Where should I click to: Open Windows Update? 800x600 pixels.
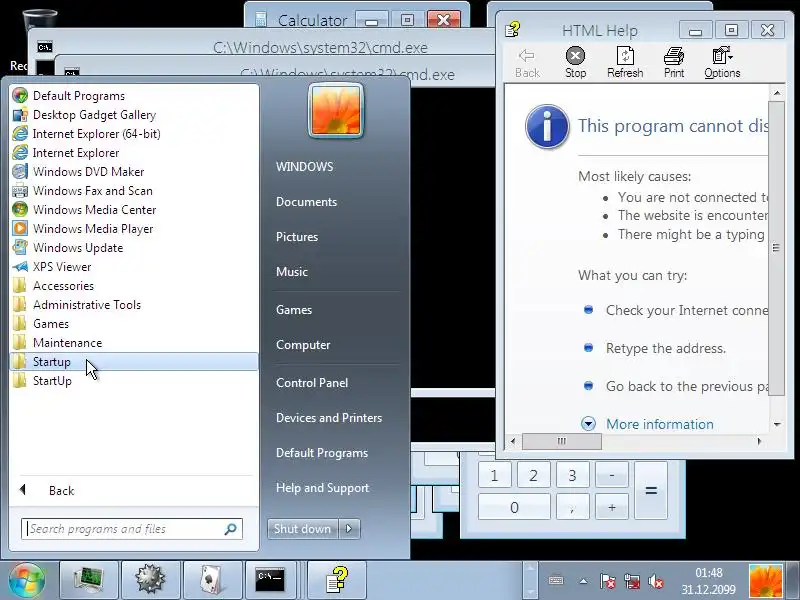point(134,248)
